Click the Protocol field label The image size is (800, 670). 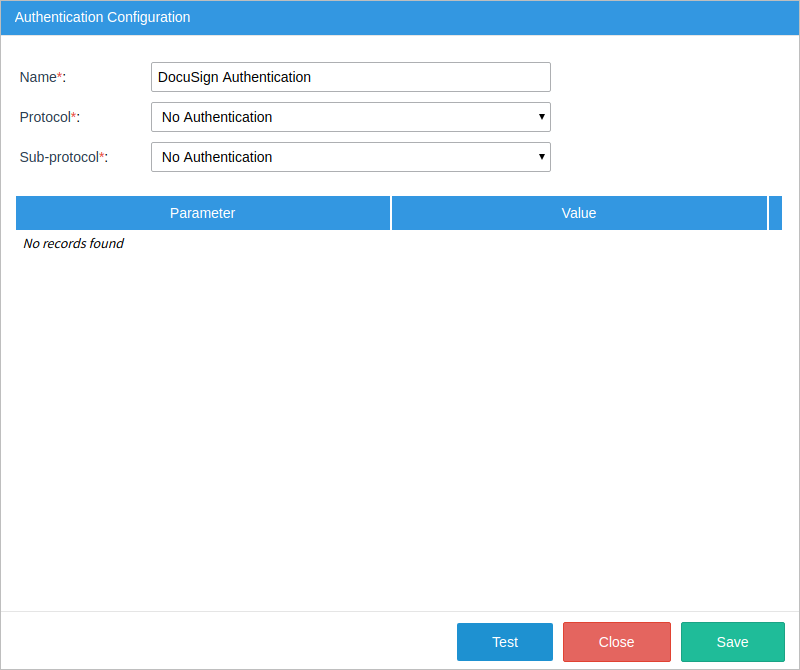44,117
